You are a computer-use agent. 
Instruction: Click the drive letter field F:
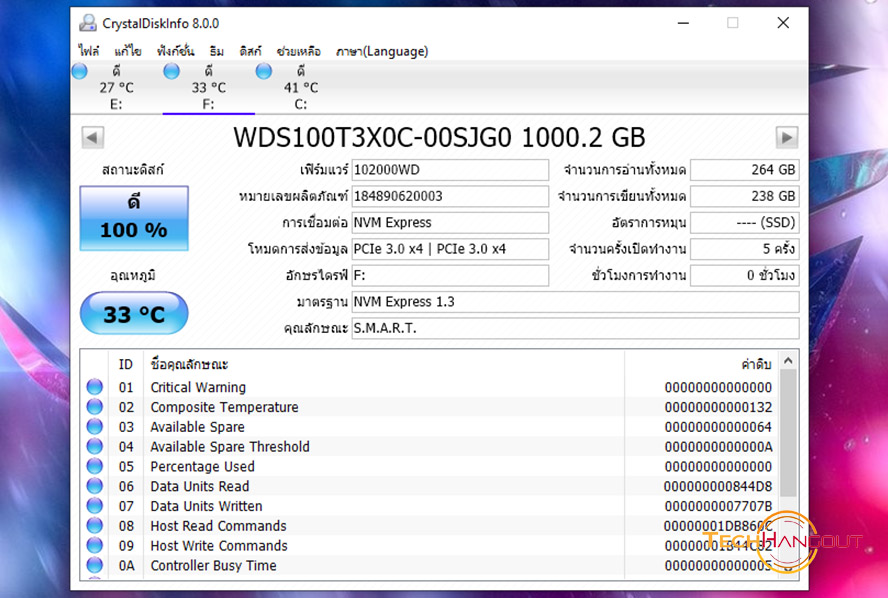pyautogui.click(x=450, y=275)
